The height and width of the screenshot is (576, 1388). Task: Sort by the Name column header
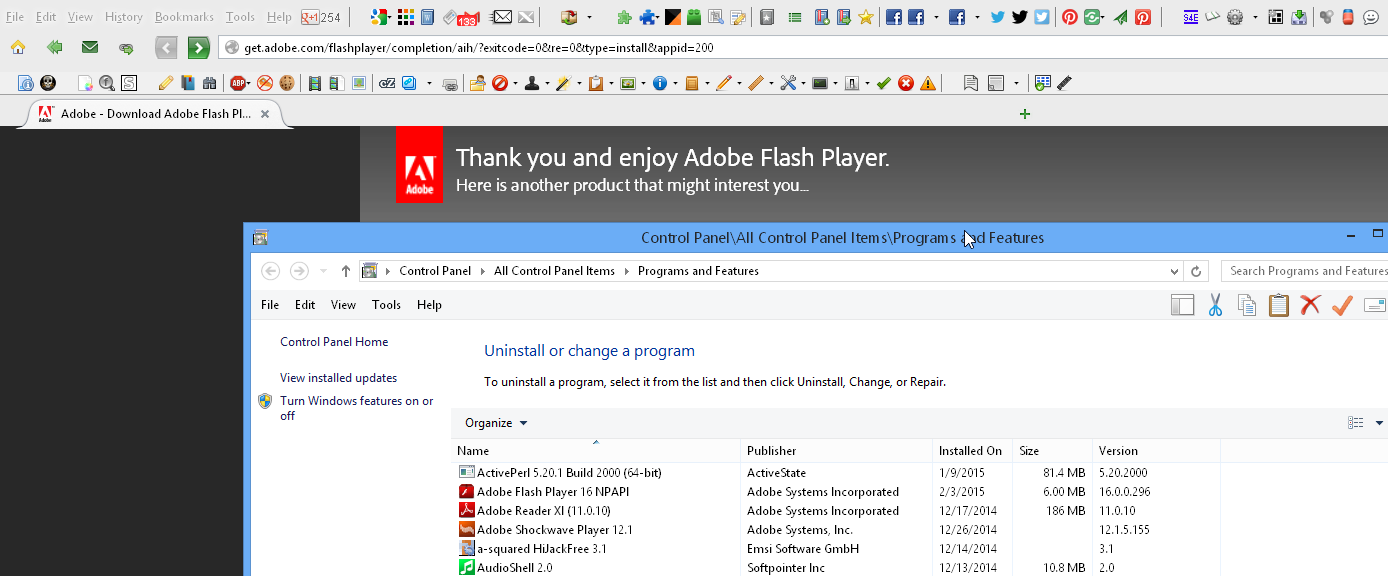point(596,451)
